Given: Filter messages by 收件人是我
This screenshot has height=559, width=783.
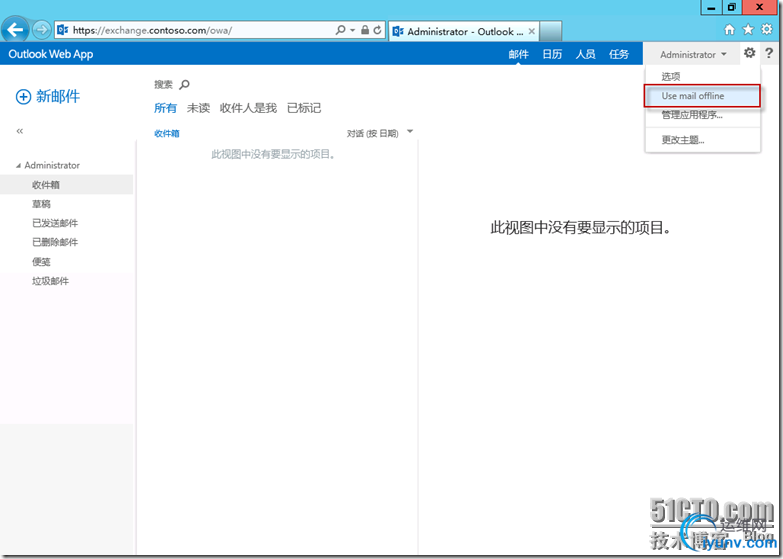Looking at the screenshot, I should [248, 108].
